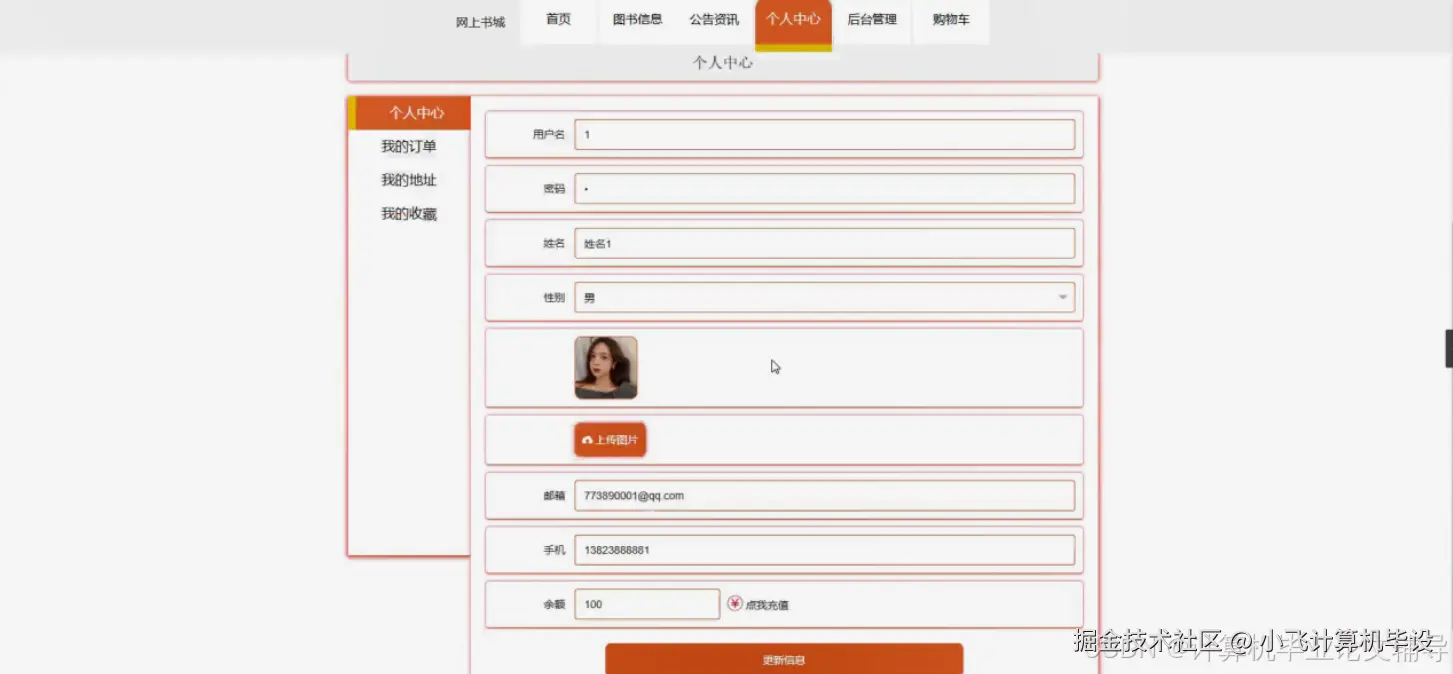
Task: Click the upload cloud icon on 上传图片 button
Action: click(x=586, y=439)
